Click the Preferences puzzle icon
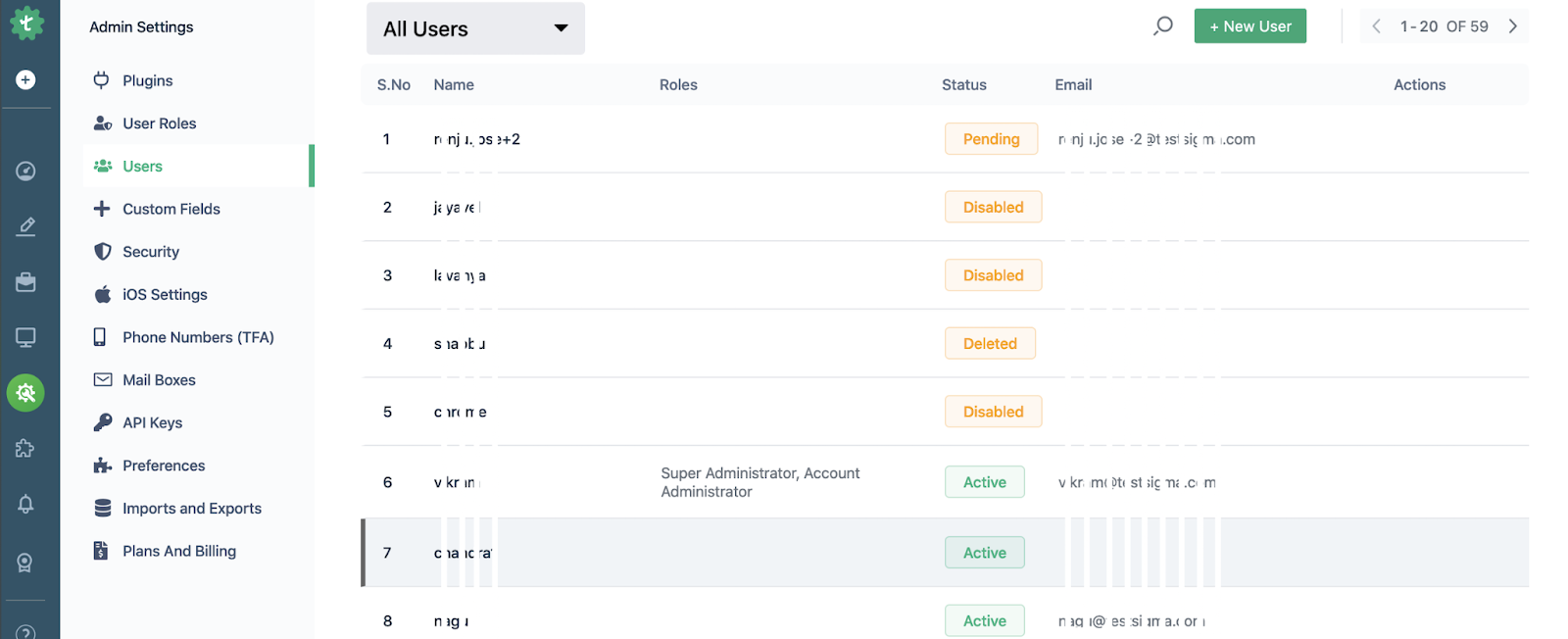Viewport: 1568px width, 639px height. (102, 466)
